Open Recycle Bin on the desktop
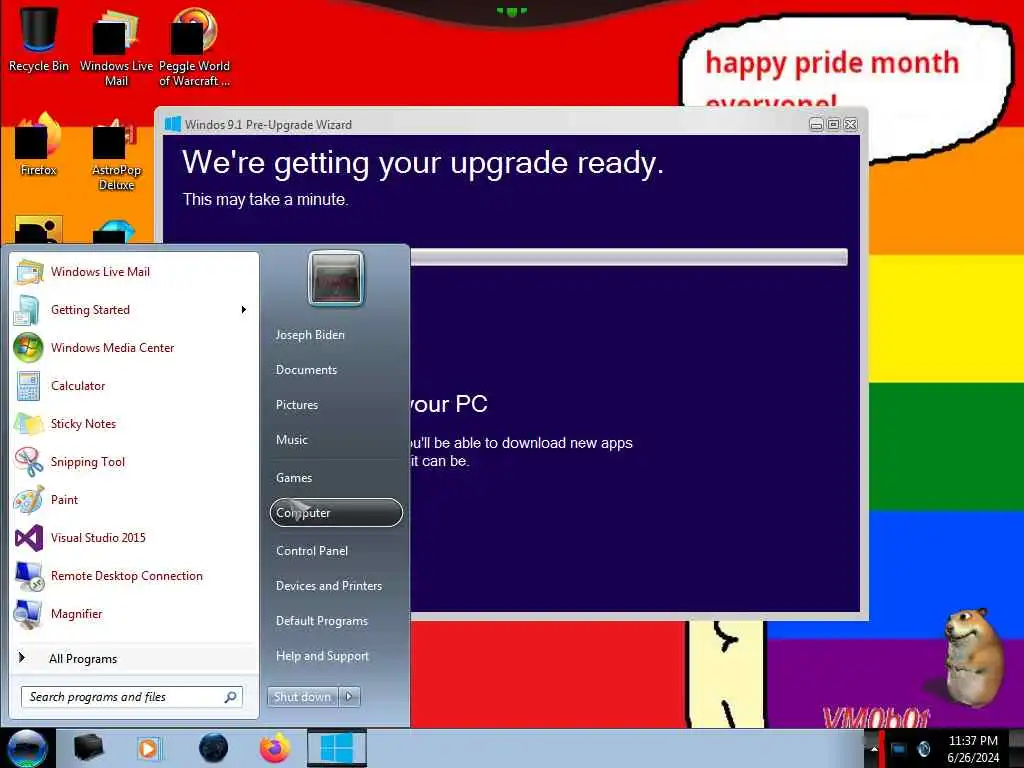The image size is (1024, 768). click(39, 39)
